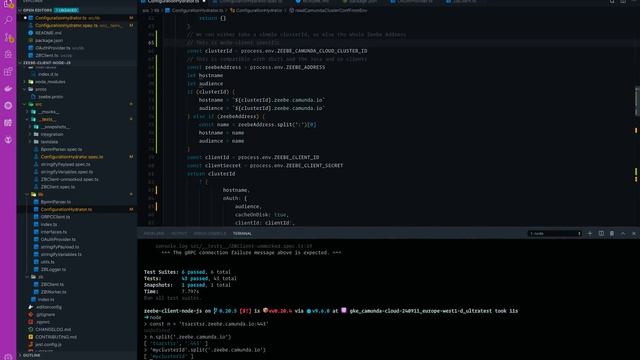Screen dimensions: 640x360
Task: Click the 'const clusterId' code line
Action: tap(277, 51)
